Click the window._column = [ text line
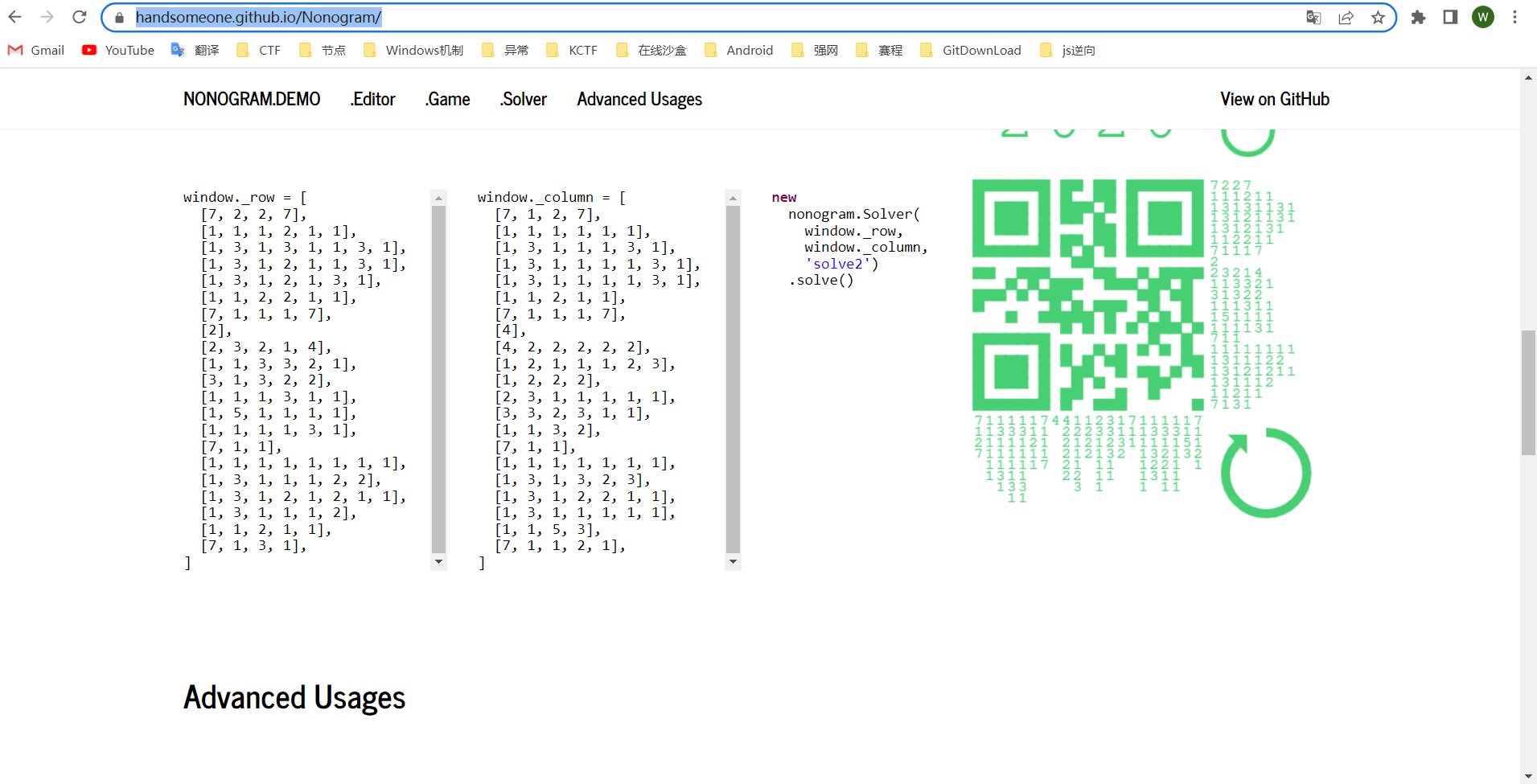The height and width of the screenshot is (784, 1537). click(x=552, y=197)
